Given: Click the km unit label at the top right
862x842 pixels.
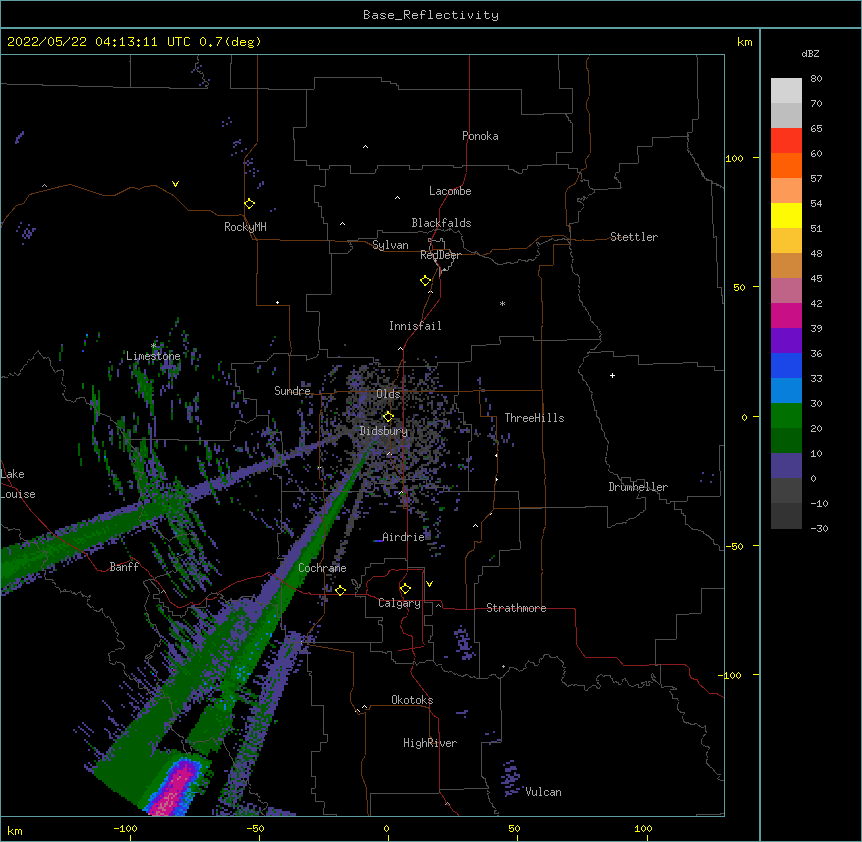Looking at the screenshot, I should pos(744,42).
